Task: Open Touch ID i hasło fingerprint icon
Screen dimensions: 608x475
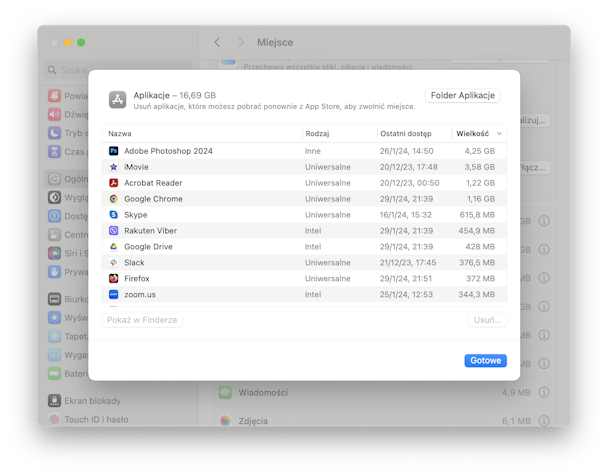Action: 54,419
